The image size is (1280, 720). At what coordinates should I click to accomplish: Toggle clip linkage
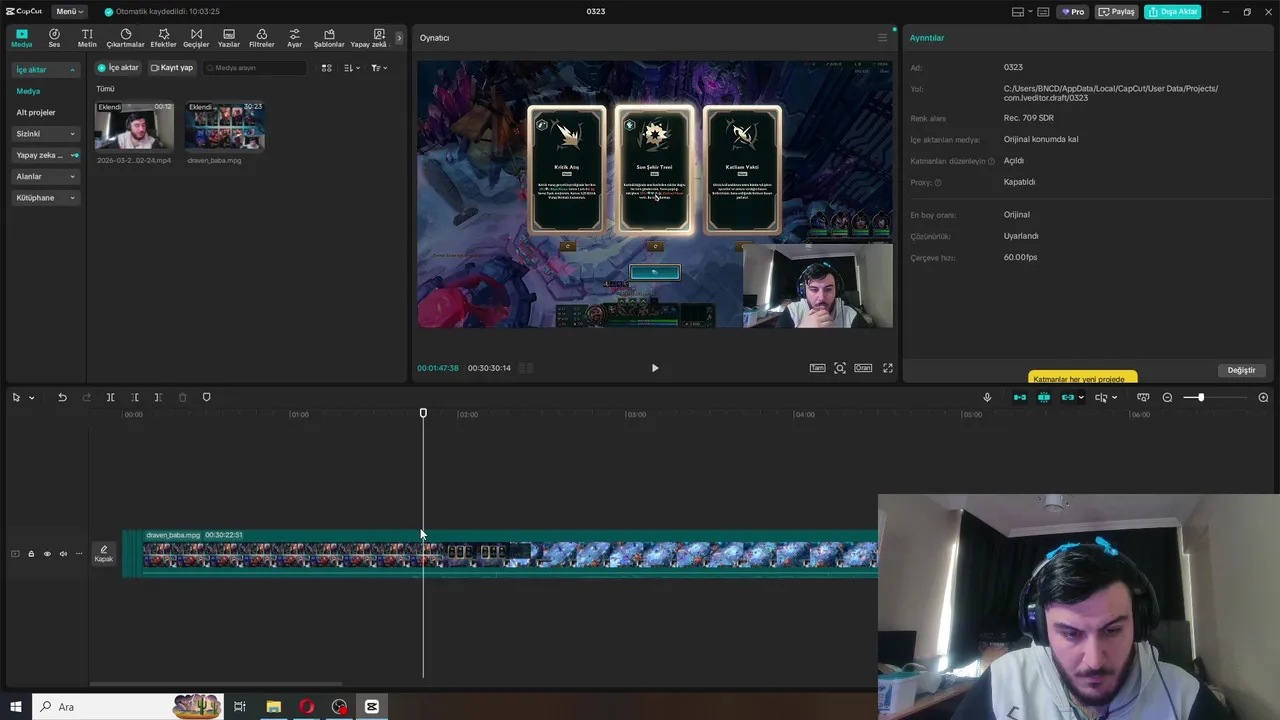[1068, 398]
